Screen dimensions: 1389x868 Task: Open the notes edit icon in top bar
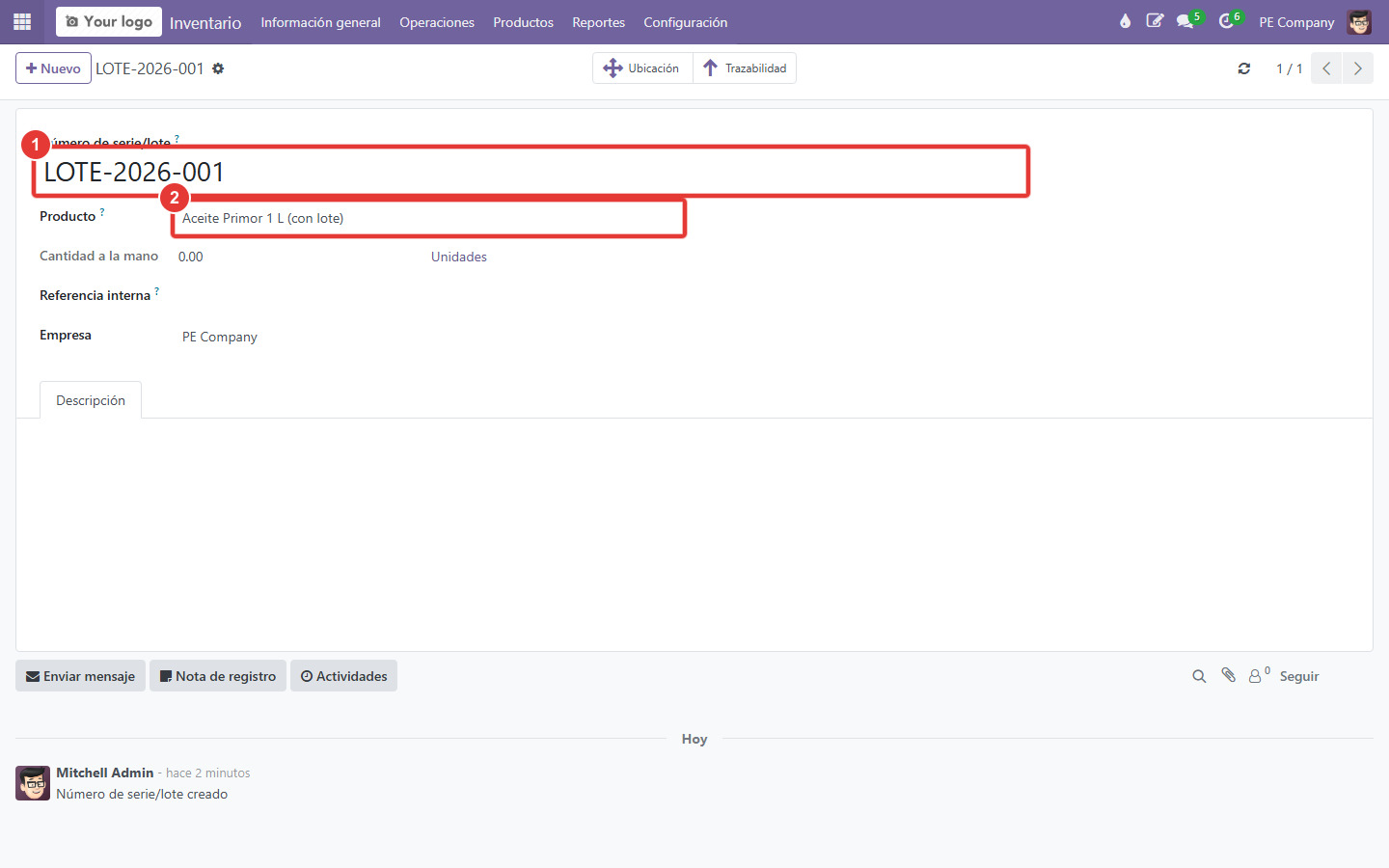(1155, 21)
